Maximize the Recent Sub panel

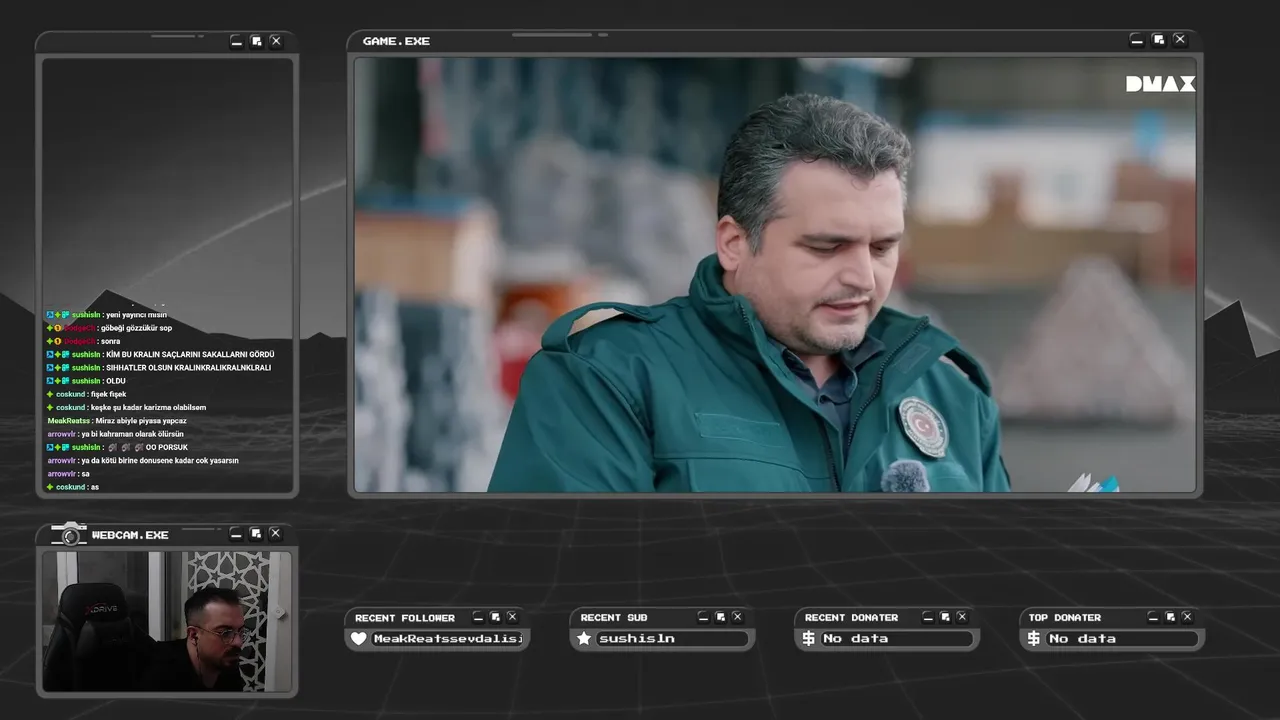(x=720, y=617)
